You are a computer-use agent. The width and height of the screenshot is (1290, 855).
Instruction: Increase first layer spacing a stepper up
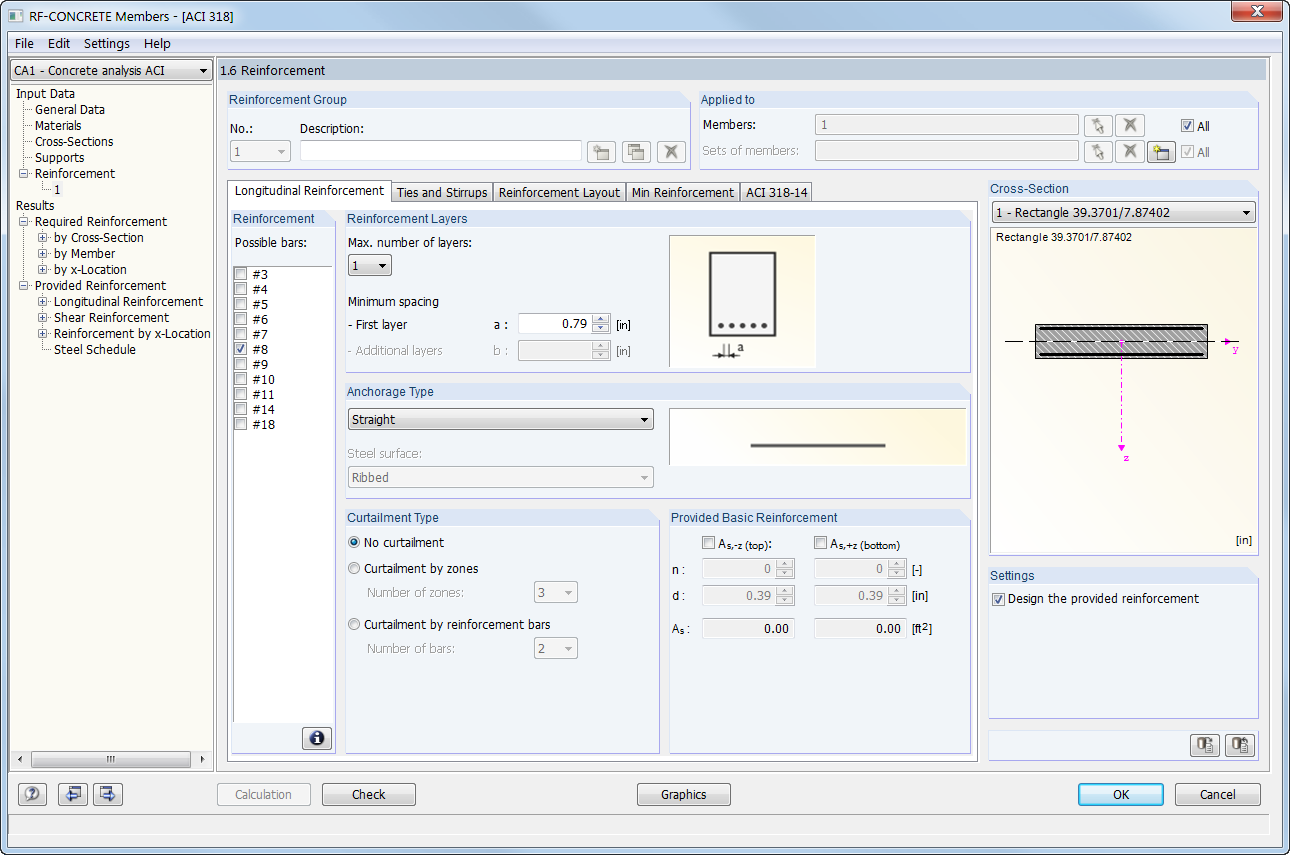[601, 319]
